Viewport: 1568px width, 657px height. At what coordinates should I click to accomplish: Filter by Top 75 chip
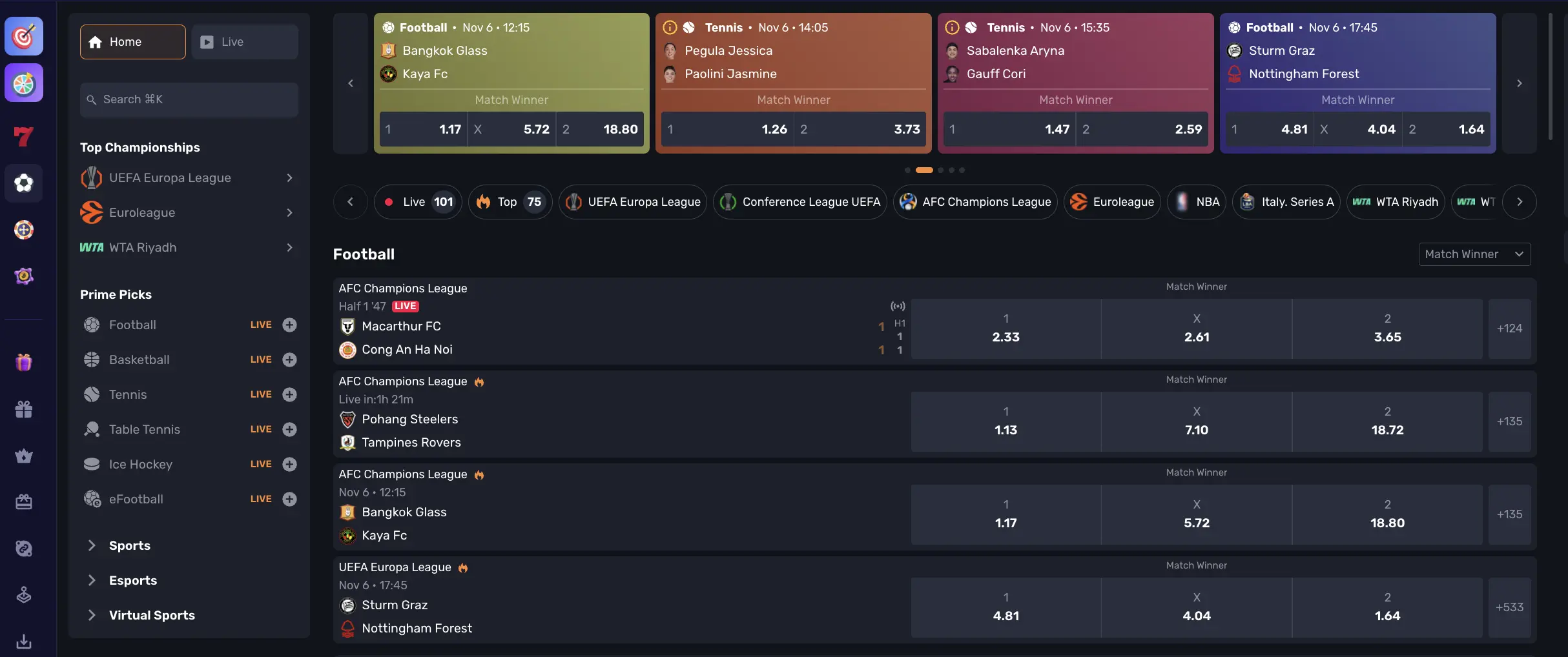click(510, 202)
